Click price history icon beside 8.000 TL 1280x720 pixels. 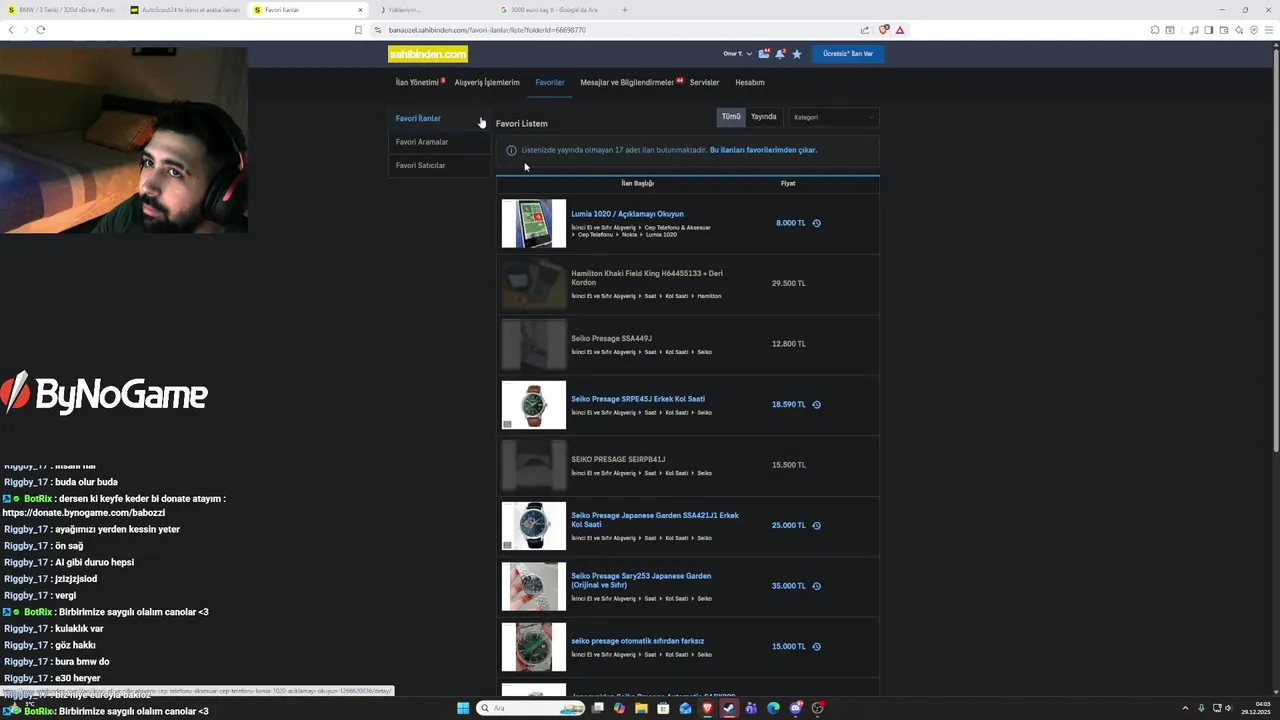point(816,223)
